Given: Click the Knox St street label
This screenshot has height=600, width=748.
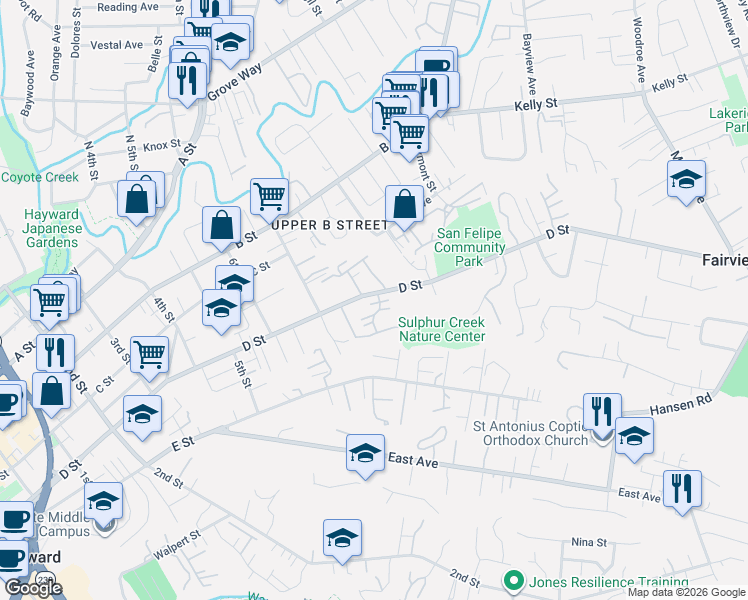Looking at the screenshot, I should point(162,145).
